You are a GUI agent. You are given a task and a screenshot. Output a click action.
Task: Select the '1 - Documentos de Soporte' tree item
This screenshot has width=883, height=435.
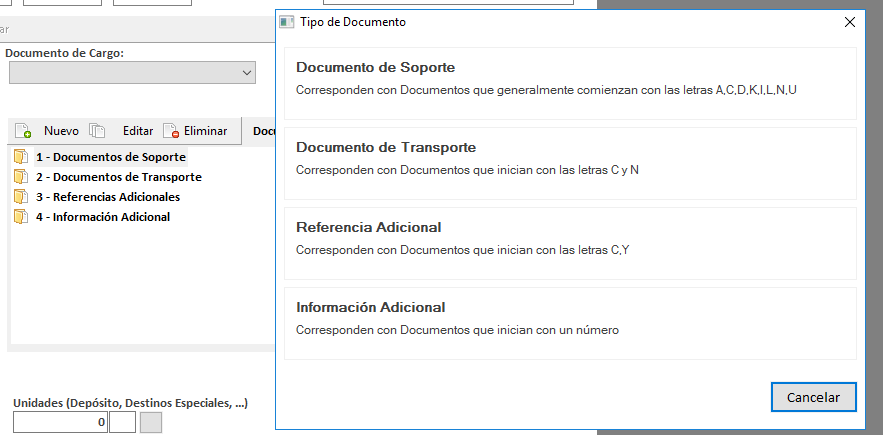[111, 157]
